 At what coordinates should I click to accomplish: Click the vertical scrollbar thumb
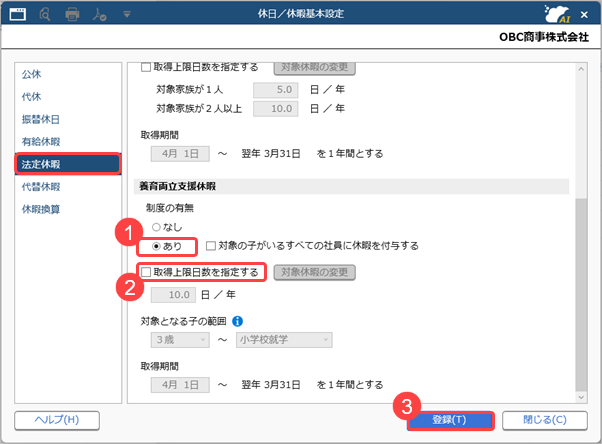(581, 295)
